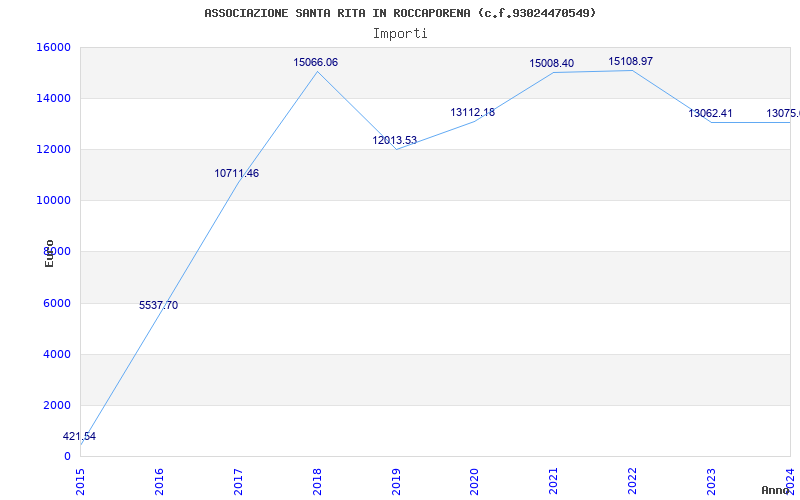Click the 2022 x-axis year label
The height and width of the screenshot is (500, 800).
(x=633, y=481)
